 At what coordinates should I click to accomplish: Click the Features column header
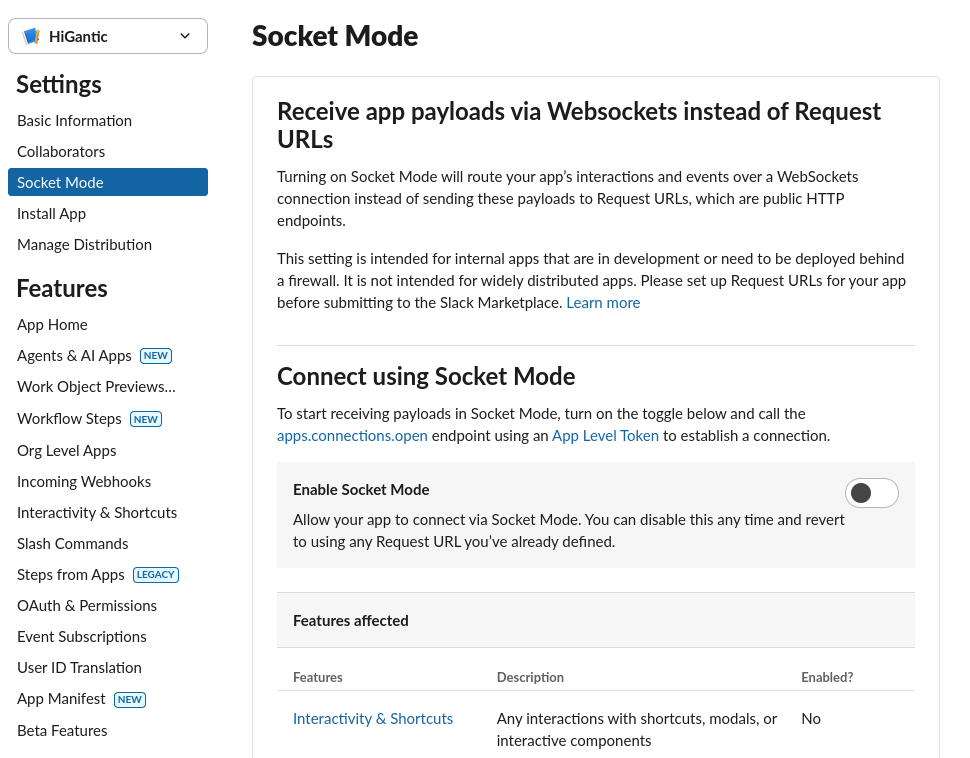tap(317, 677)
